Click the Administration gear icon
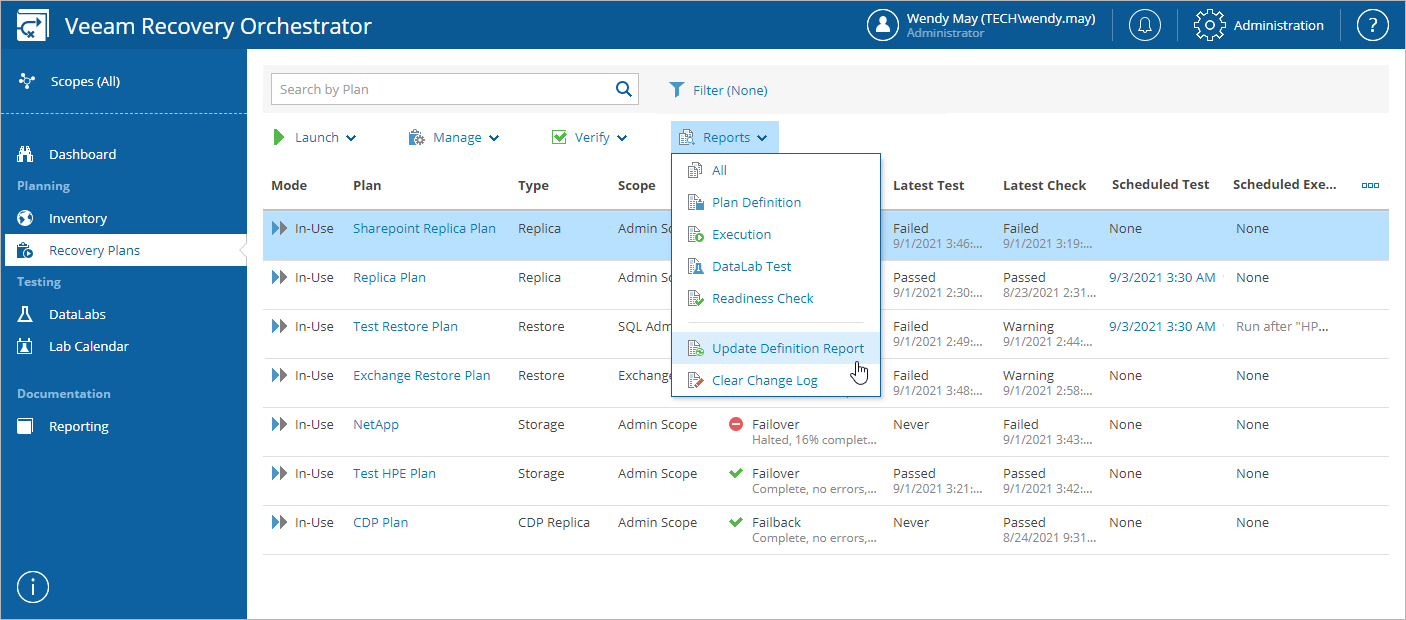Screen dimensions: 1406x620 1210,25
